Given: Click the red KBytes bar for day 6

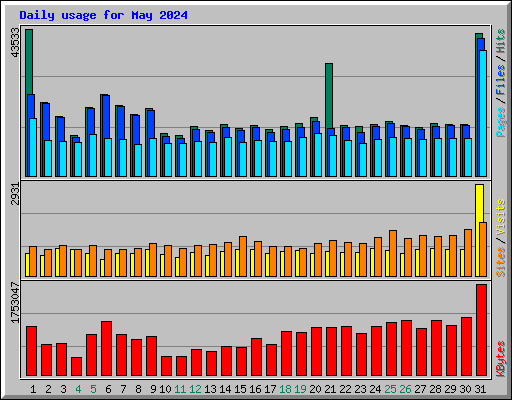Looking at the screenshot, I should tap(106, 349).
